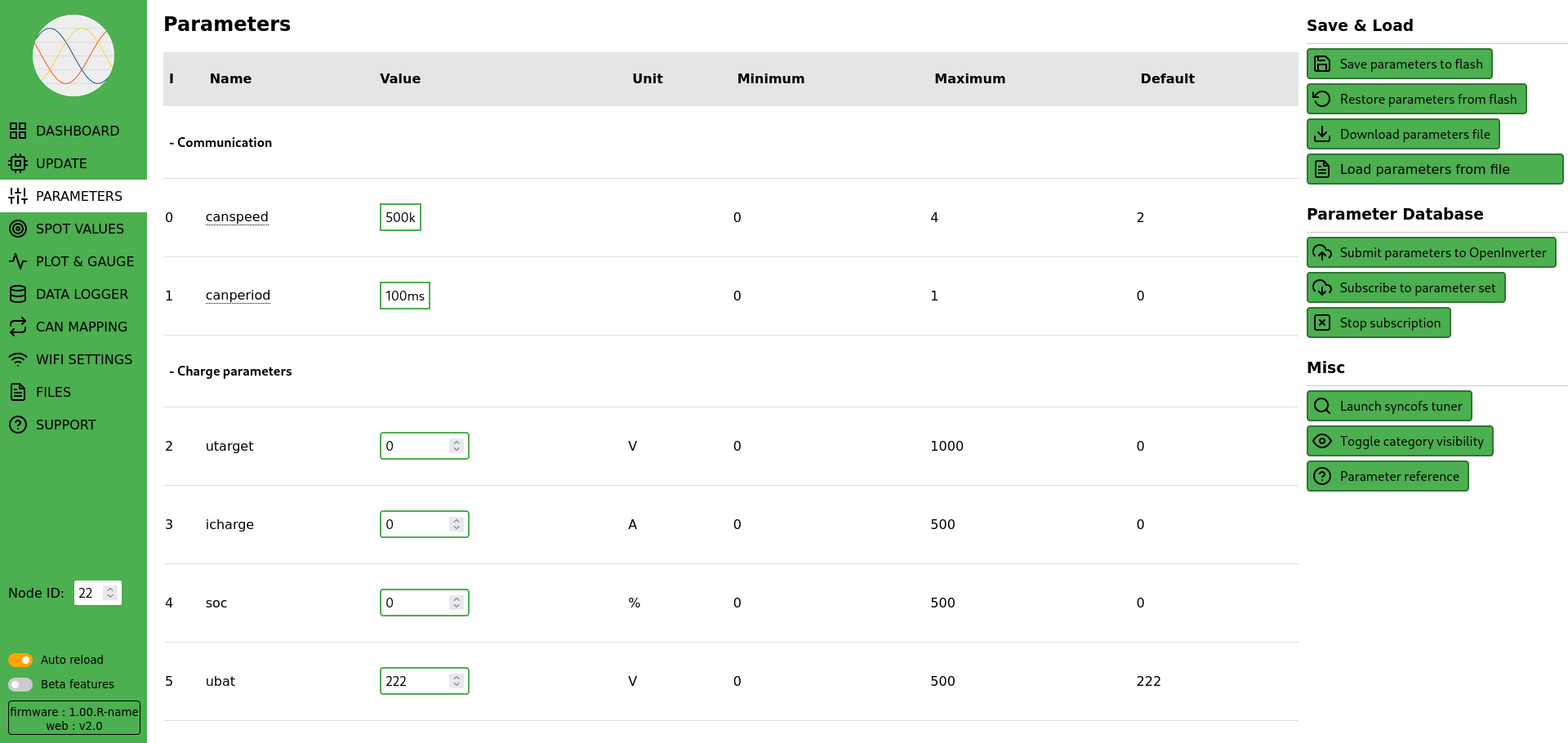This screenshot has width=1568, height=743.
Task: Enable the Beta features switch
Action: pos(20,684)
